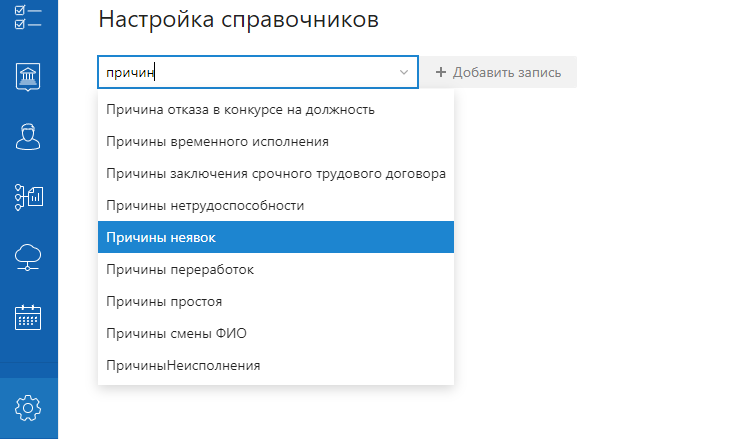Open the cloud network icon section
The height and width of the screenshot is (439, 738).
coord(28,257)
